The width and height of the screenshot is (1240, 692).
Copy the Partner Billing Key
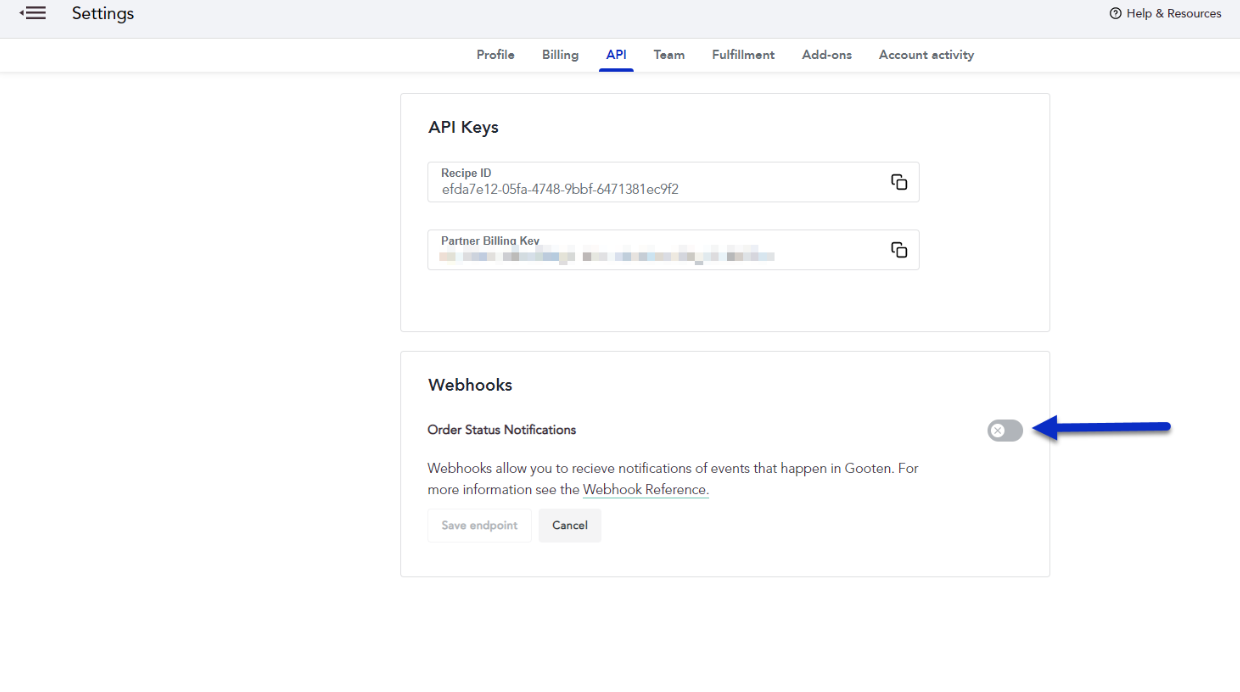(899, 250)
